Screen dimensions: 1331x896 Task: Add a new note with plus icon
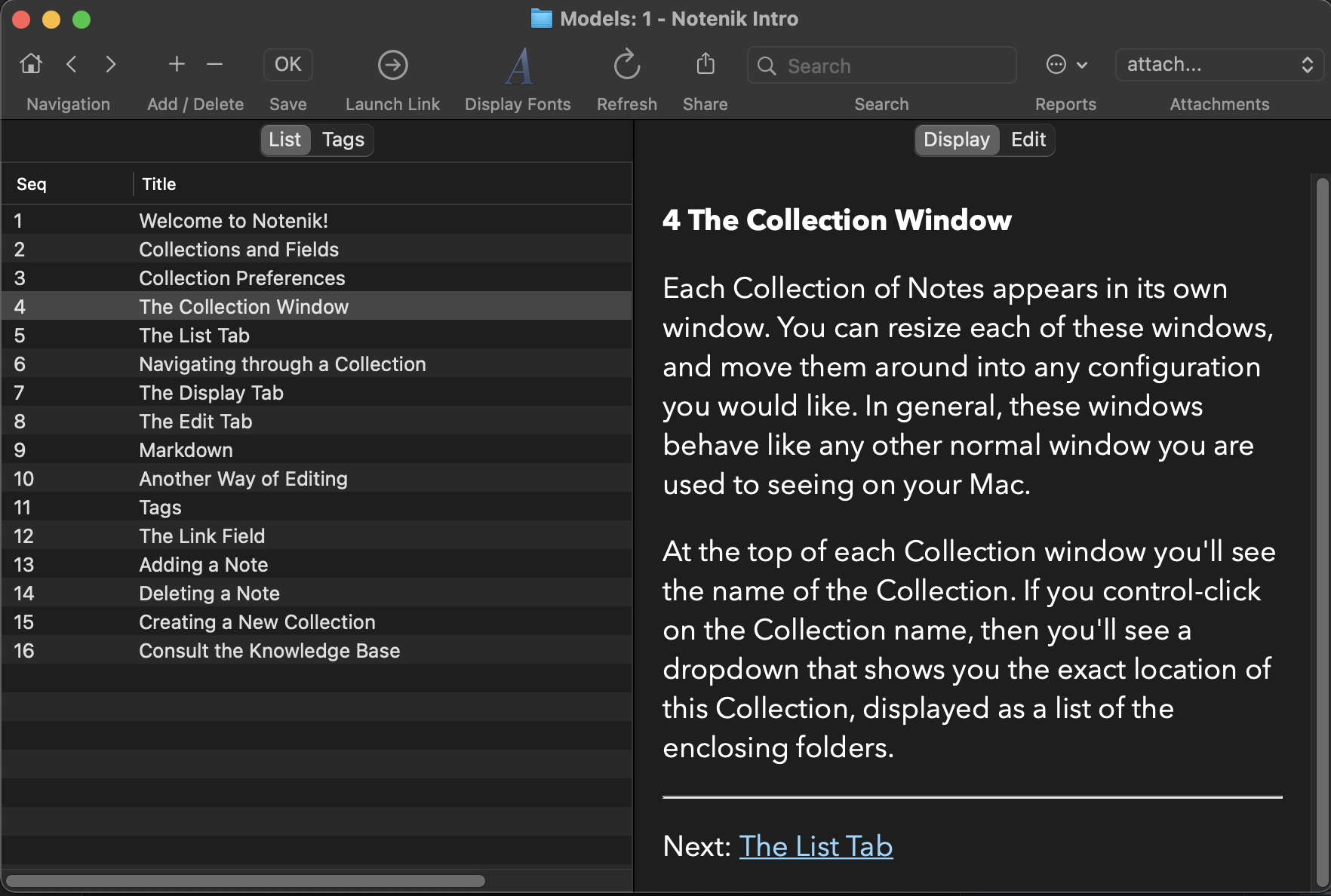click(x=177, y=64)
